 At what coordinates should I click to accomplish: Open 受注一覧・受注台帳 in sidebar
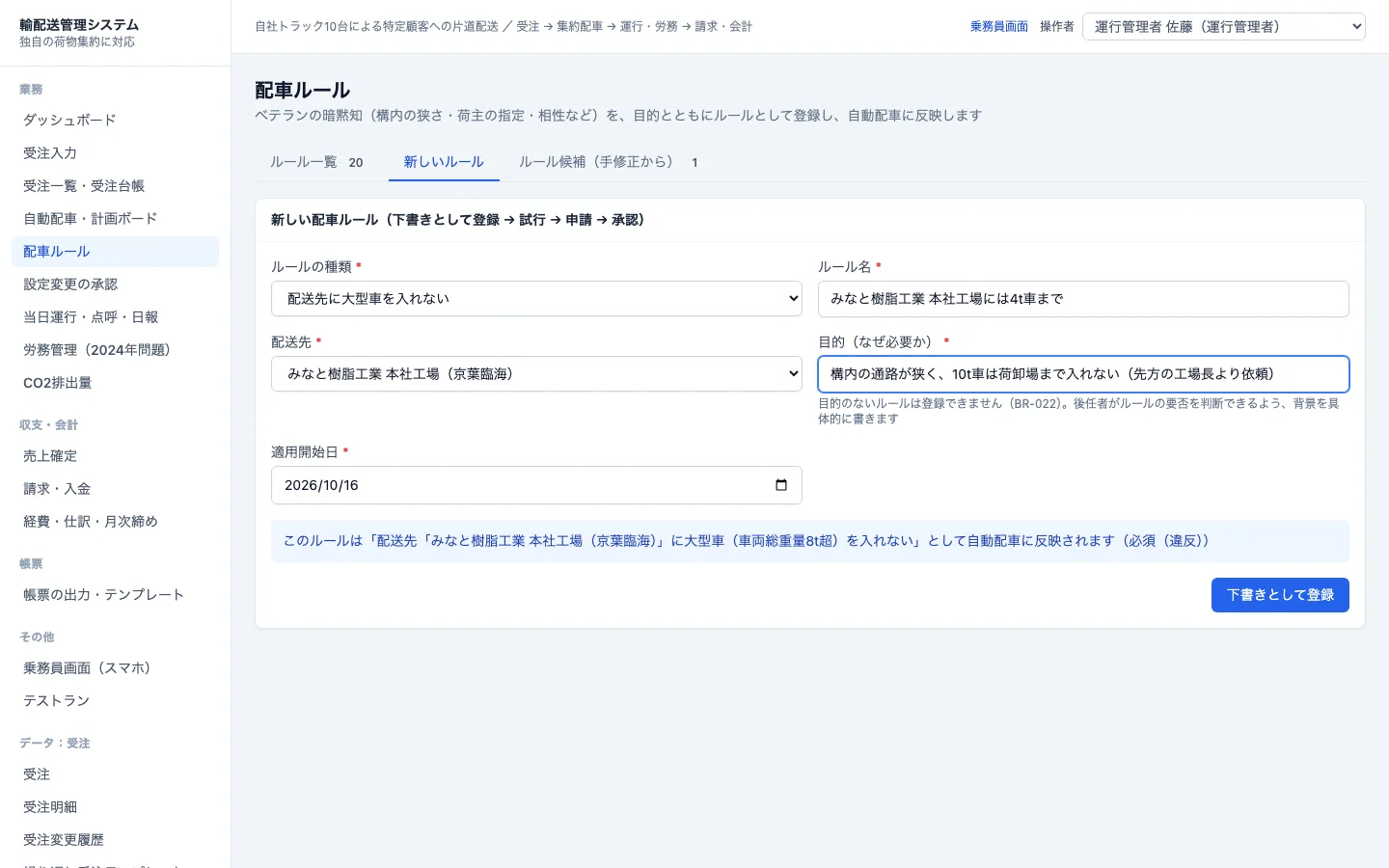click(115, 186)
